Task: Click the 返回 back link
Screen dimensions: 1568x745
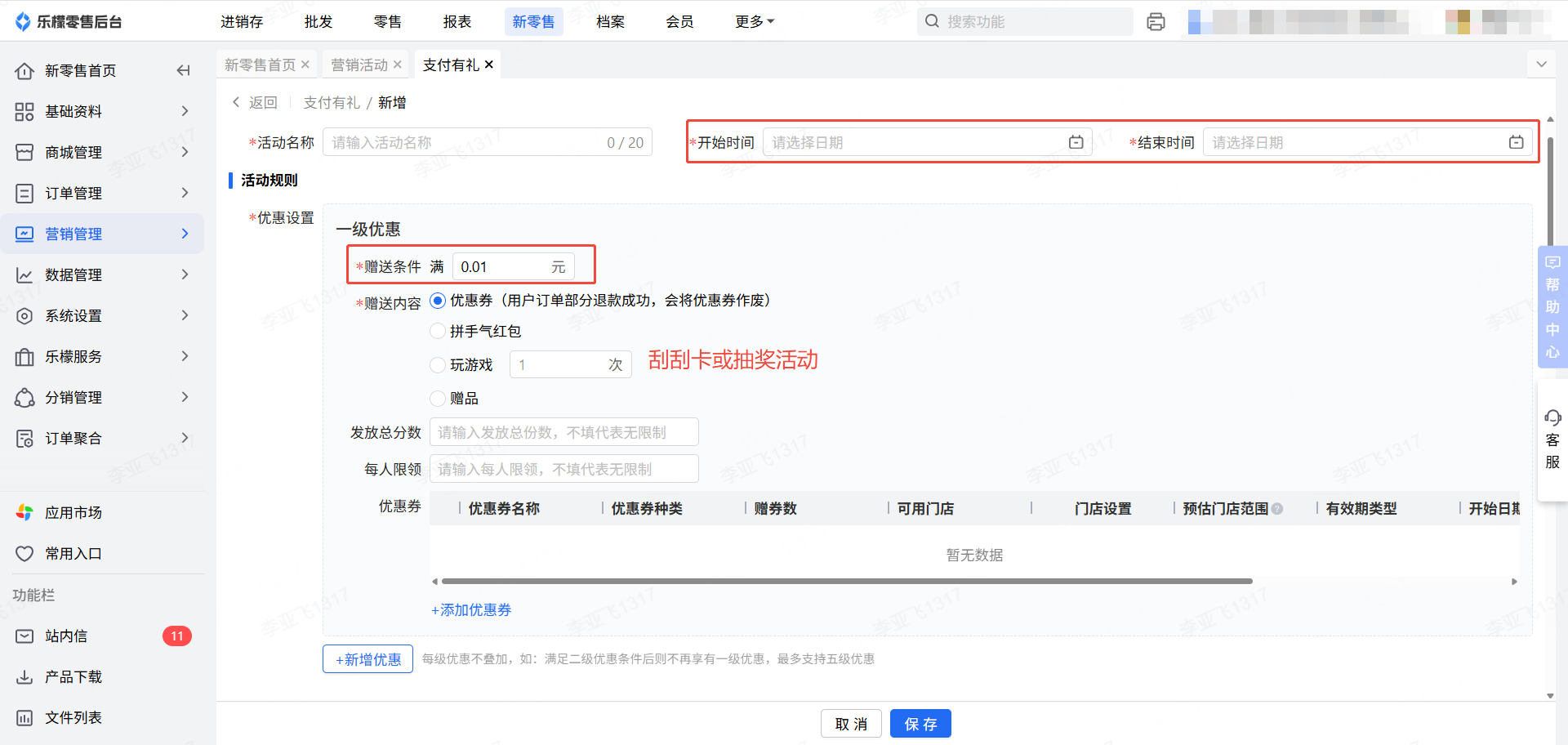Action: tap(255, 102)
